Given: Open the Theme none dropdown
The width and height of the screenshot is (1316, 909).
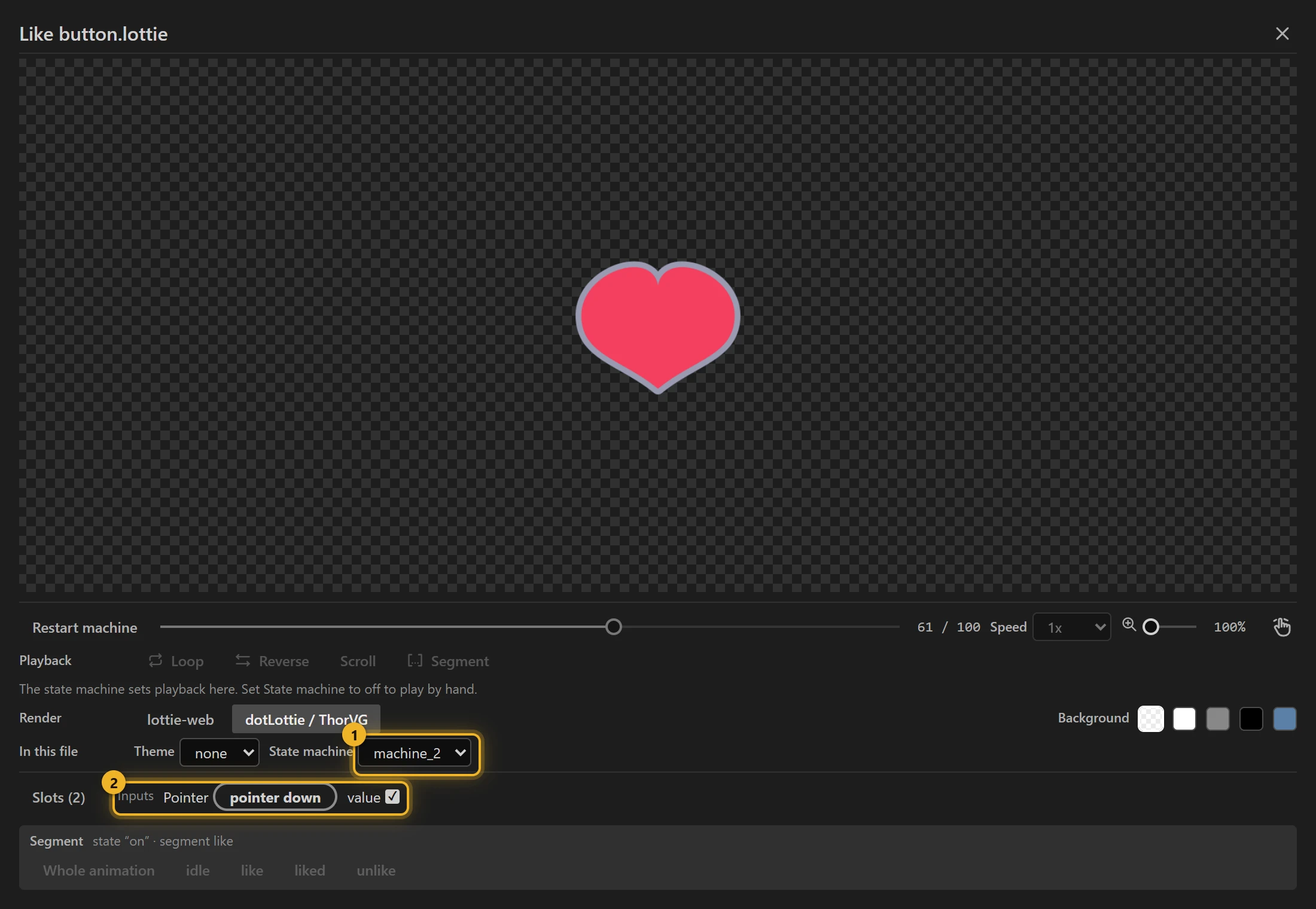Looking at the screenshot, I should tap(220, 752).
